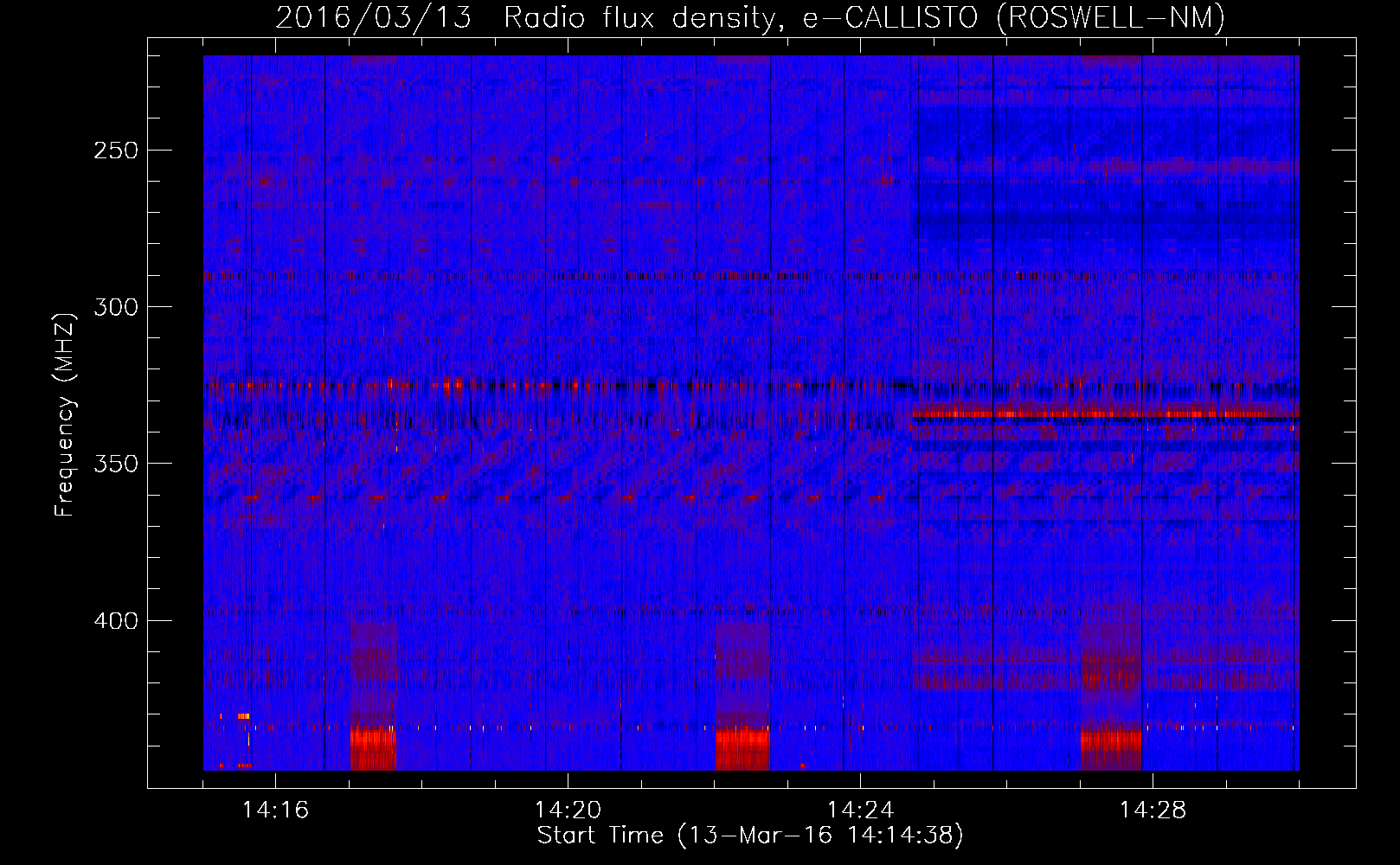1400x865 pixels.
Task: Click the 'Frequency (MHZ)' axis label
Action: (x=66, y=414)
